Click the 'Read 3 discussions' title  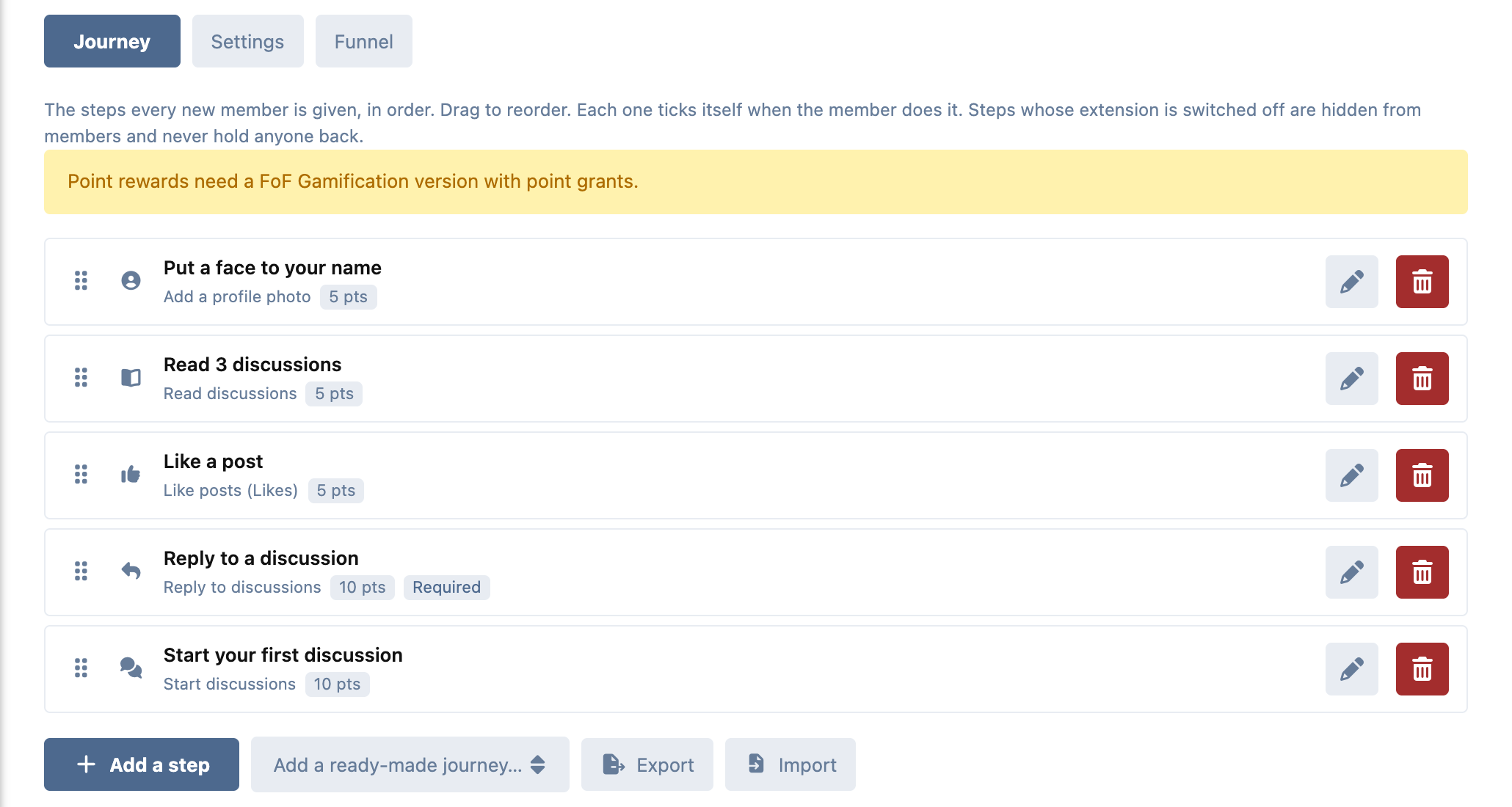coord(252,365)
